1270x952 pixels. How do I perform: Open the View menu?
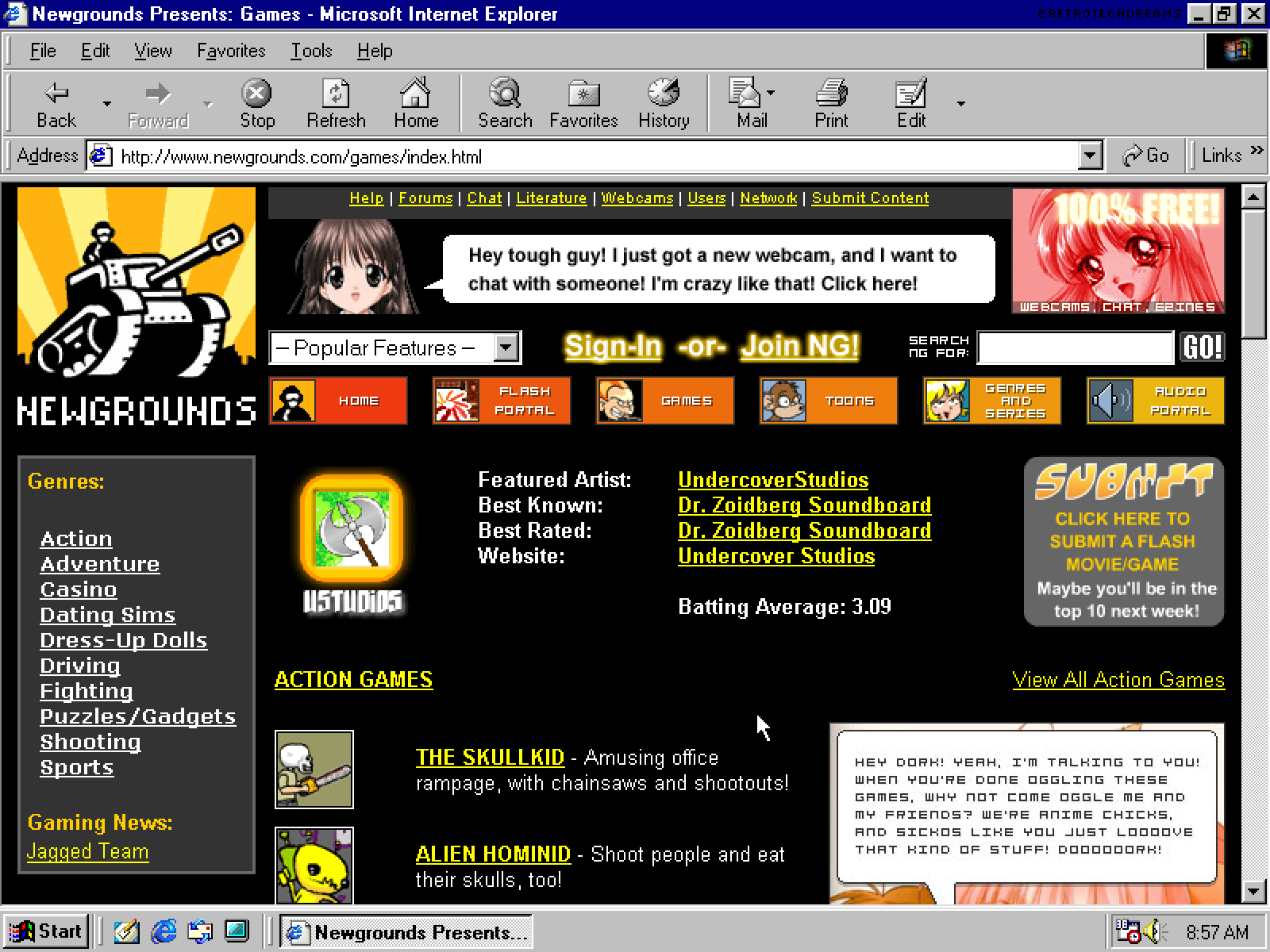(x=153, y=51)
